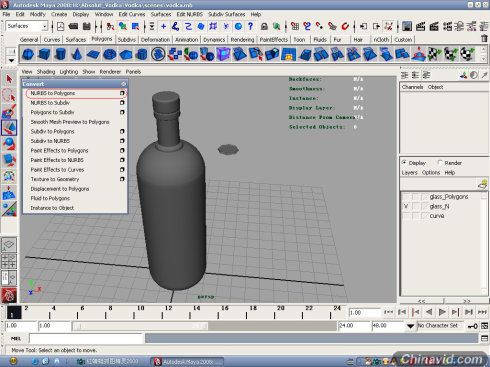
Task: Activate the Move tool in toolbox
Action: (9, 128)
